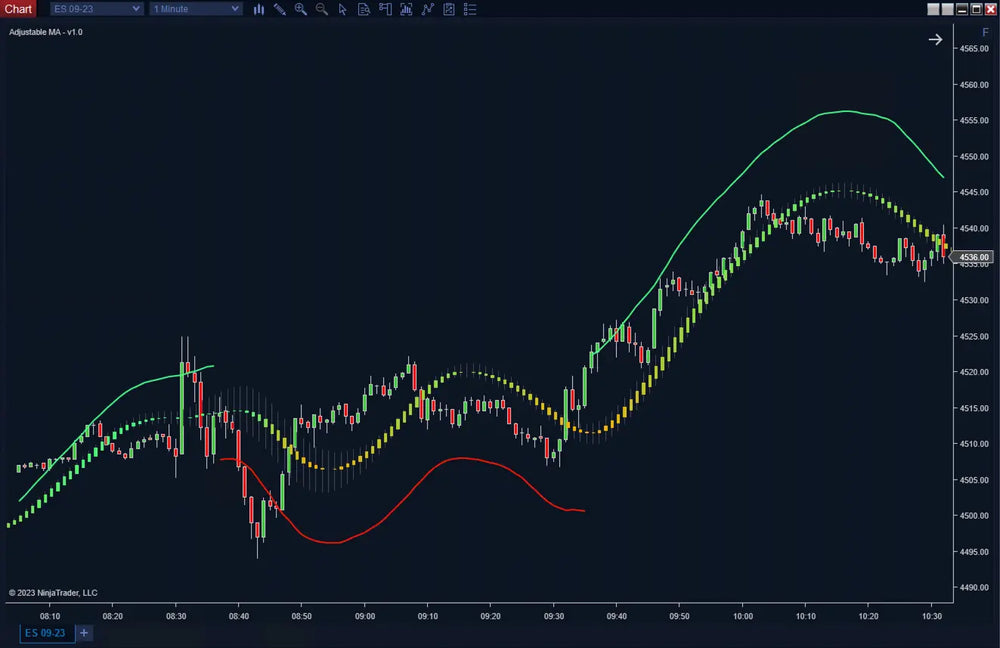Click the Chart title label
The image size is (1000, 648).
(x=18, y=9)
